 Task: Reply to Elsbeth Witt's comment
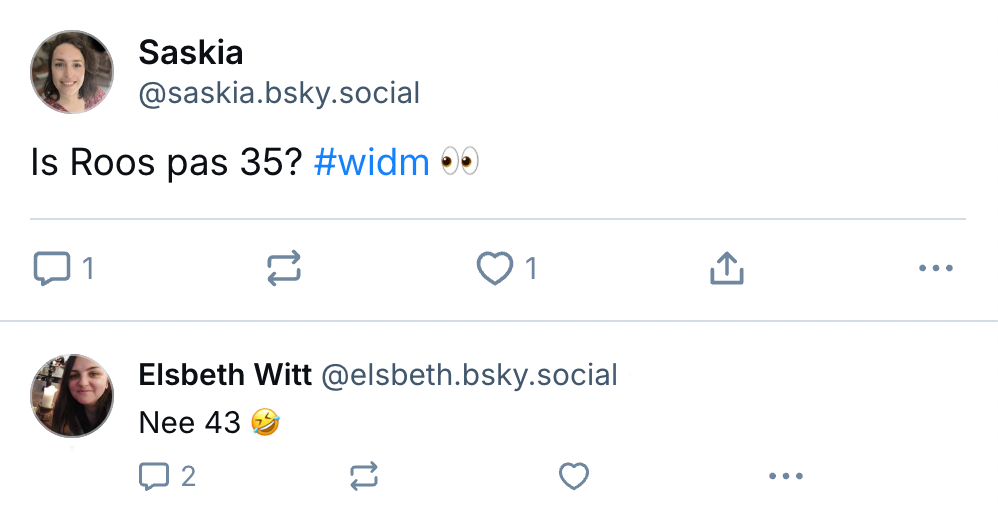[x=154, y=477]
